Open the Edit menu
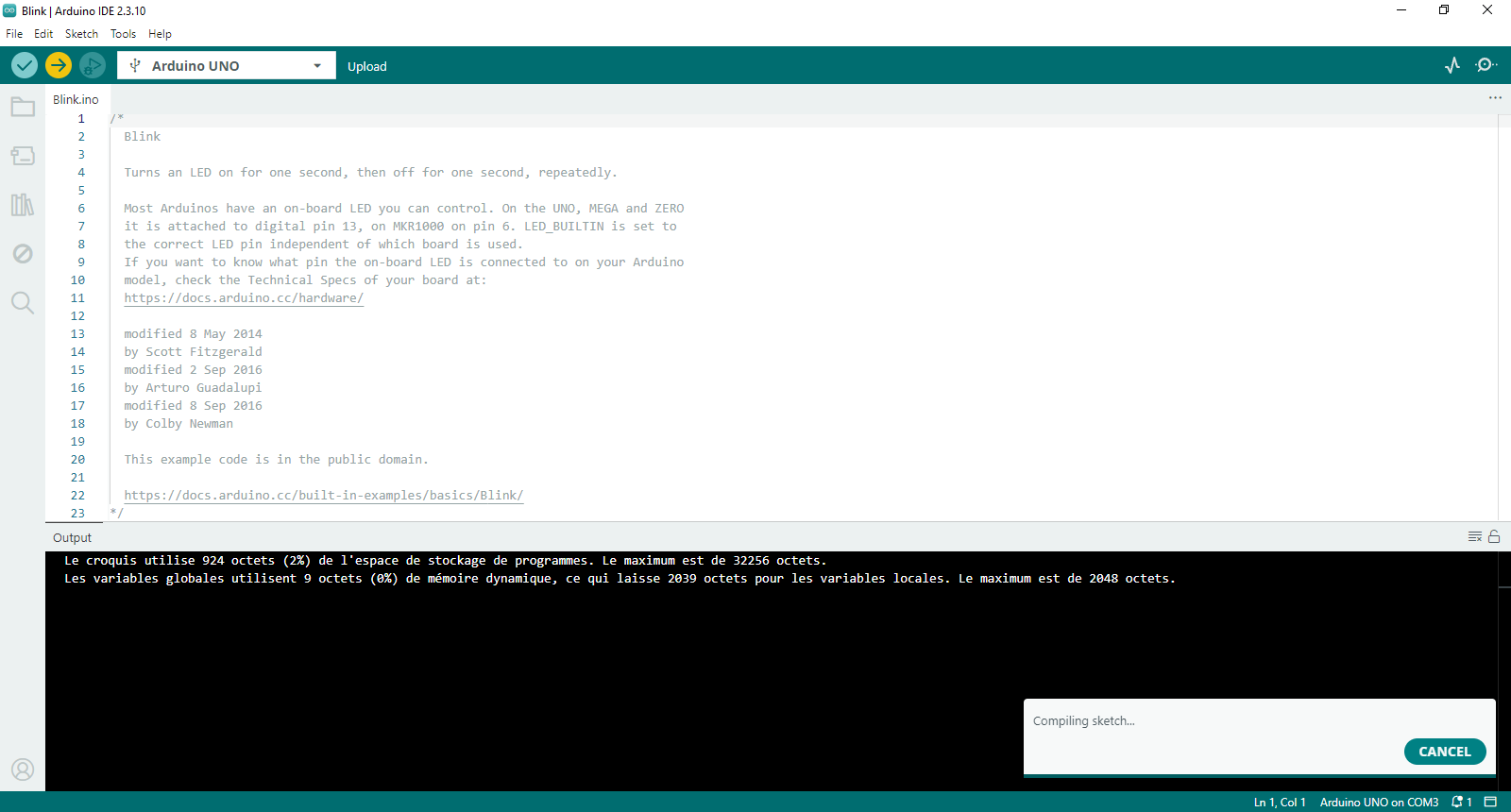Viewport: 1511px width, 812px height. point(43,33)
